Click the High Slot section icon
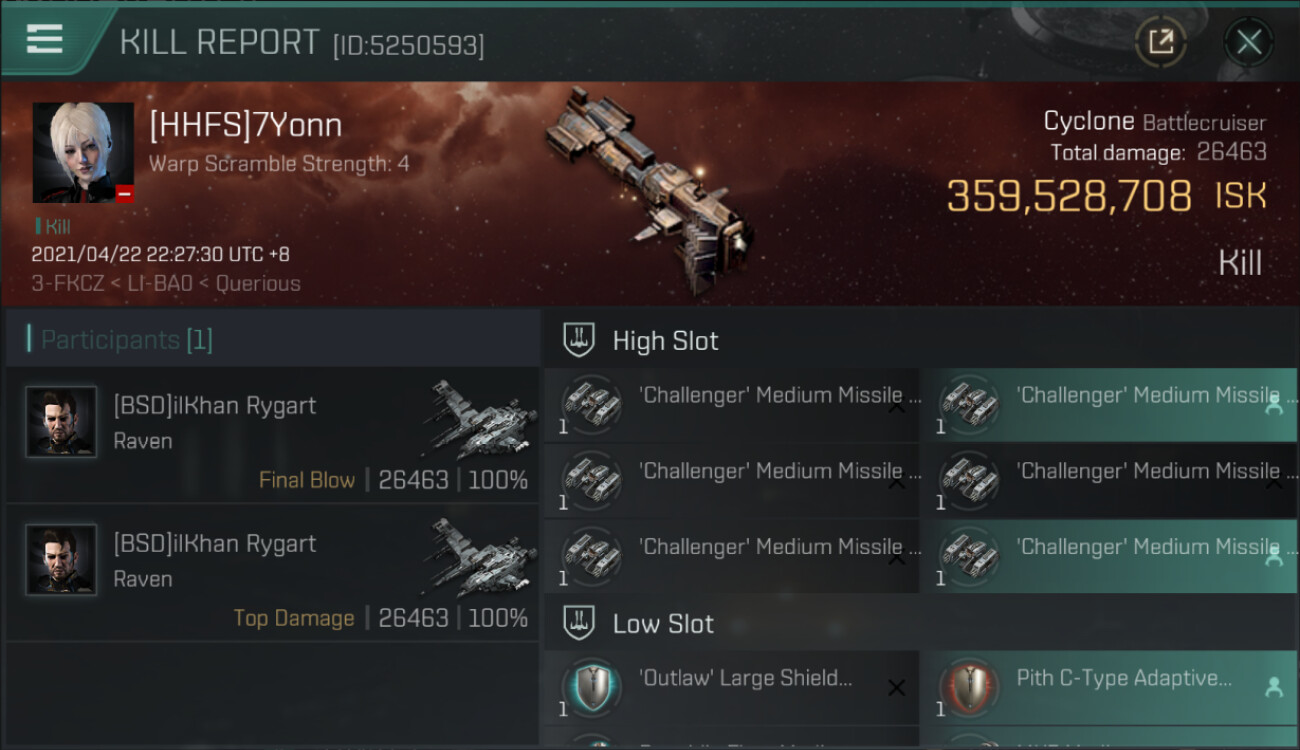1300x750 pixels. coord(579,340)
